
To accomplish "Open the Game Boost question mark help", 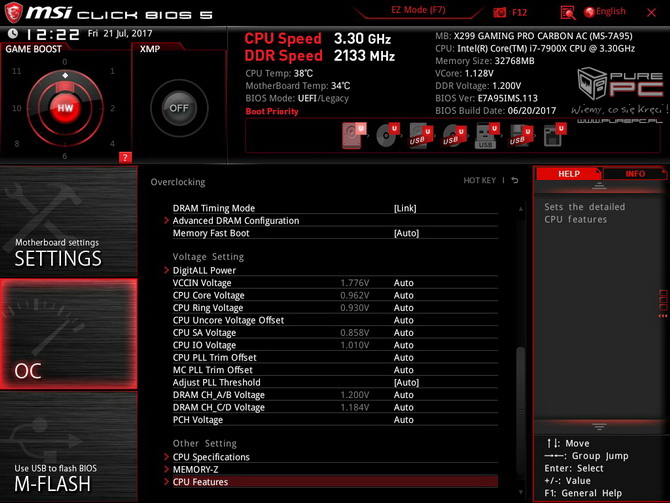I will [x=125, y=157].
